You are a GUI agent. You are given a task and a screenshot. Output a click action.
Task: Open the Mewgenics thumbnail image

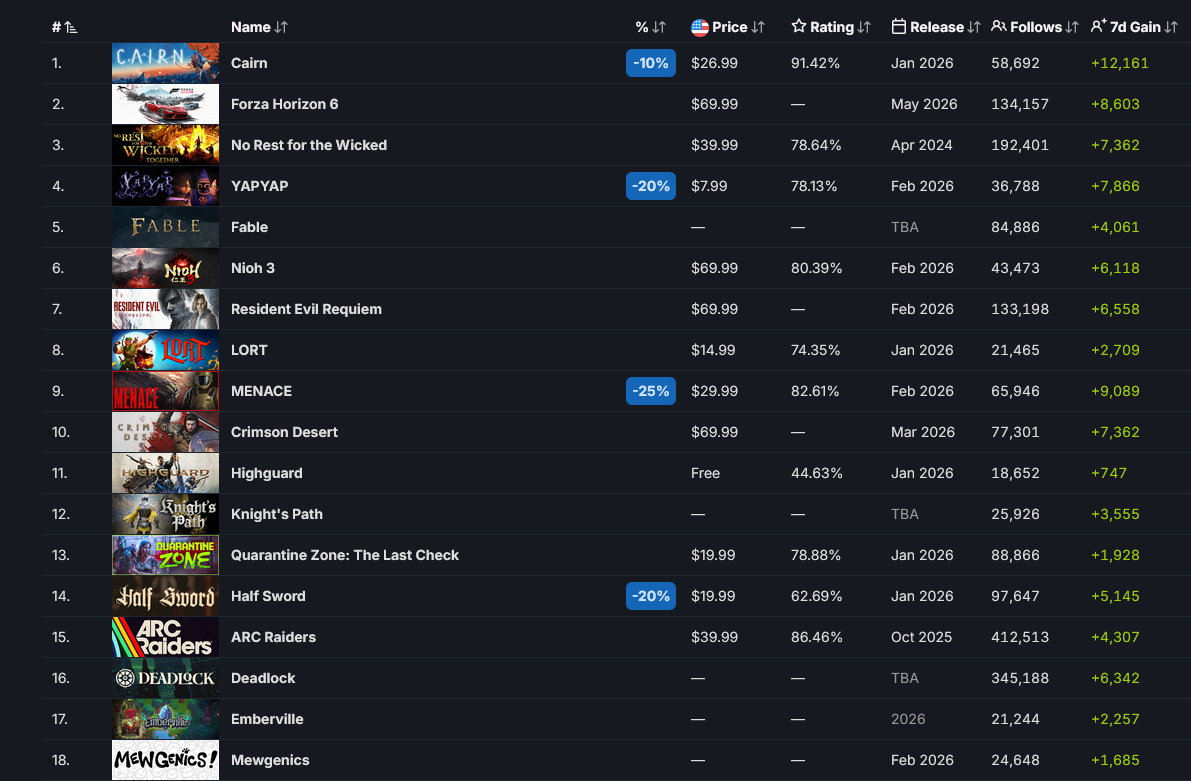coord(166,760)
